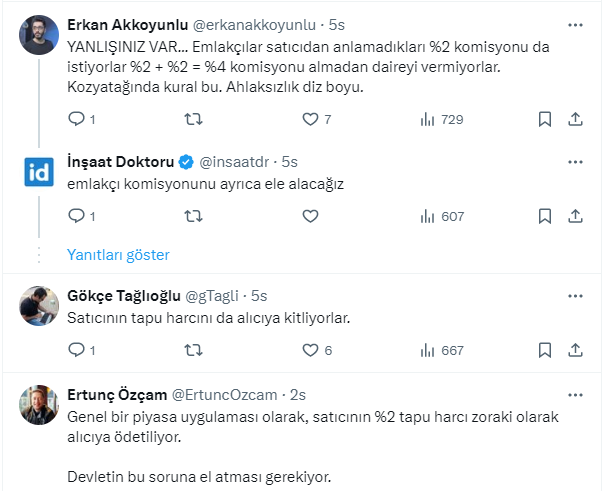Like İnşaat Doktoru's tweet
This screenshot has height=491, width=611.
click(310, 215)
